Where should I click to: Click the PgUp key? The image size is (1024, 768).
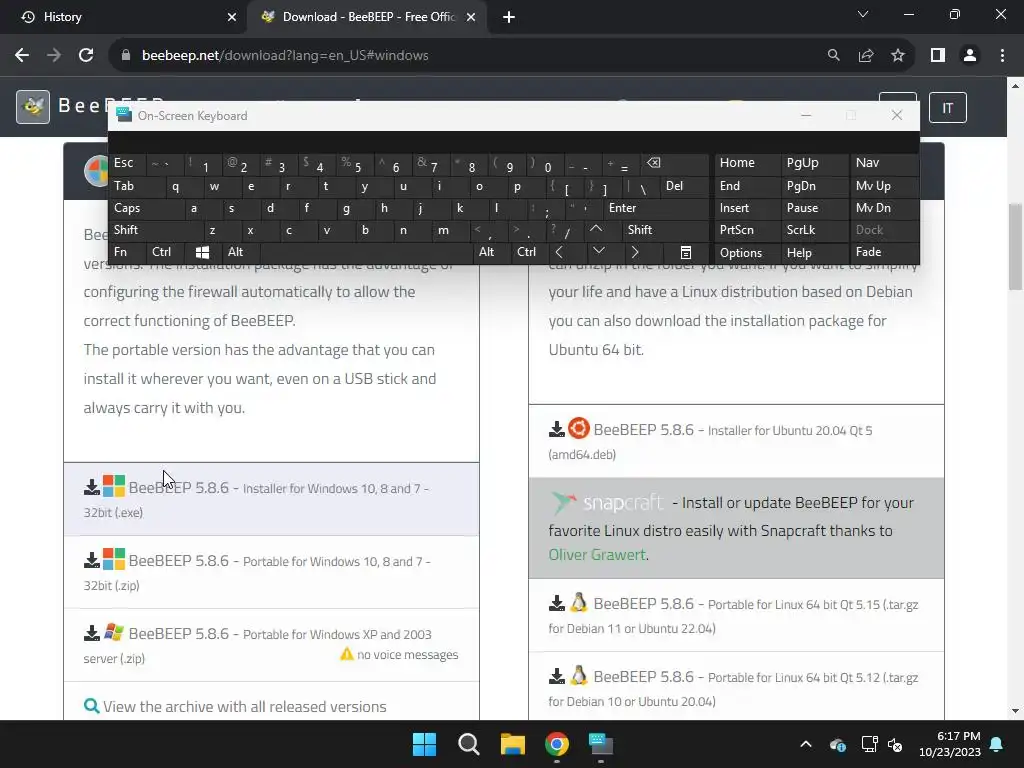[x=814, y=163]
